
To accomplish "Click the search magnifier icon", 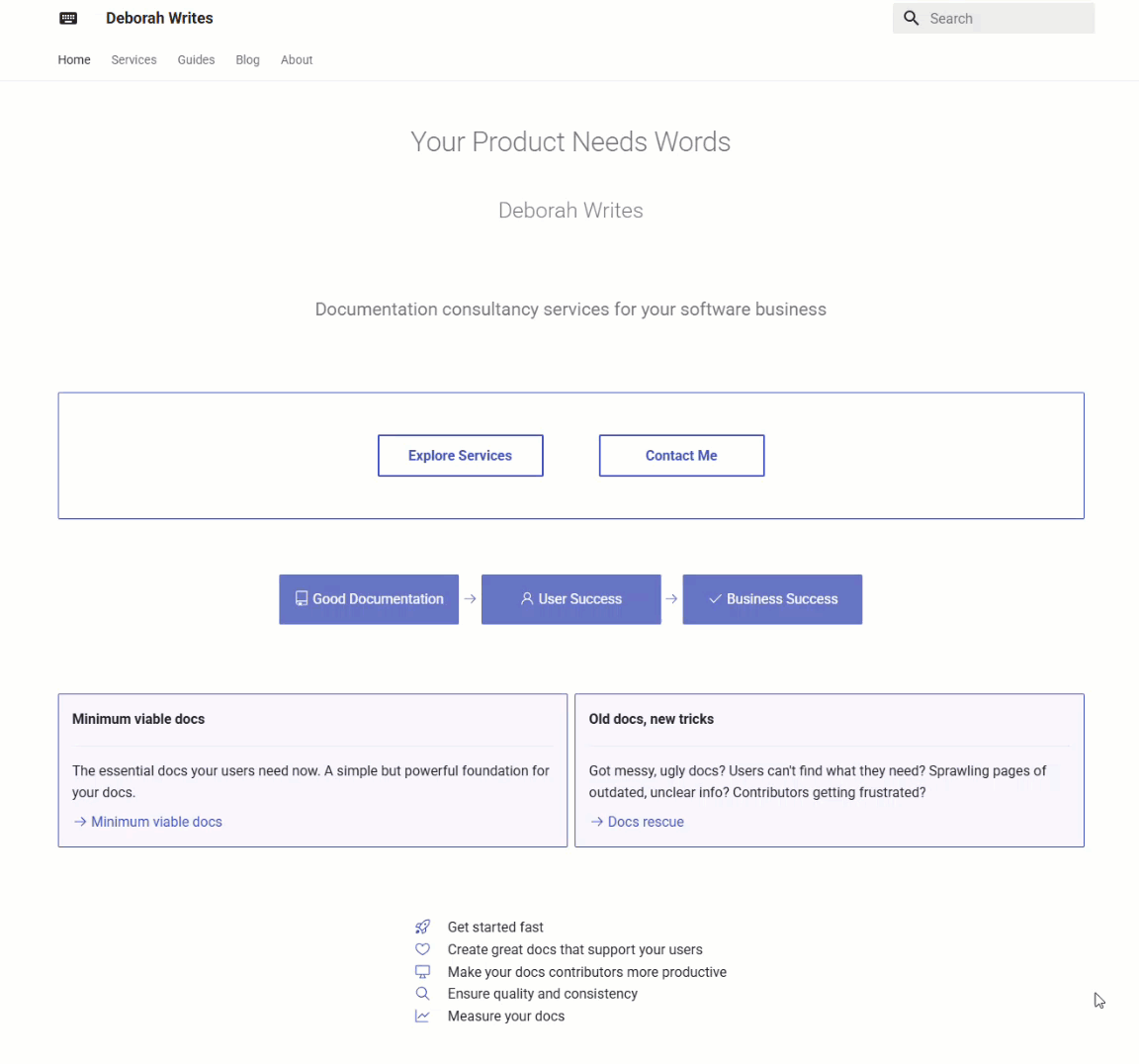I will (x=912, y=19).
